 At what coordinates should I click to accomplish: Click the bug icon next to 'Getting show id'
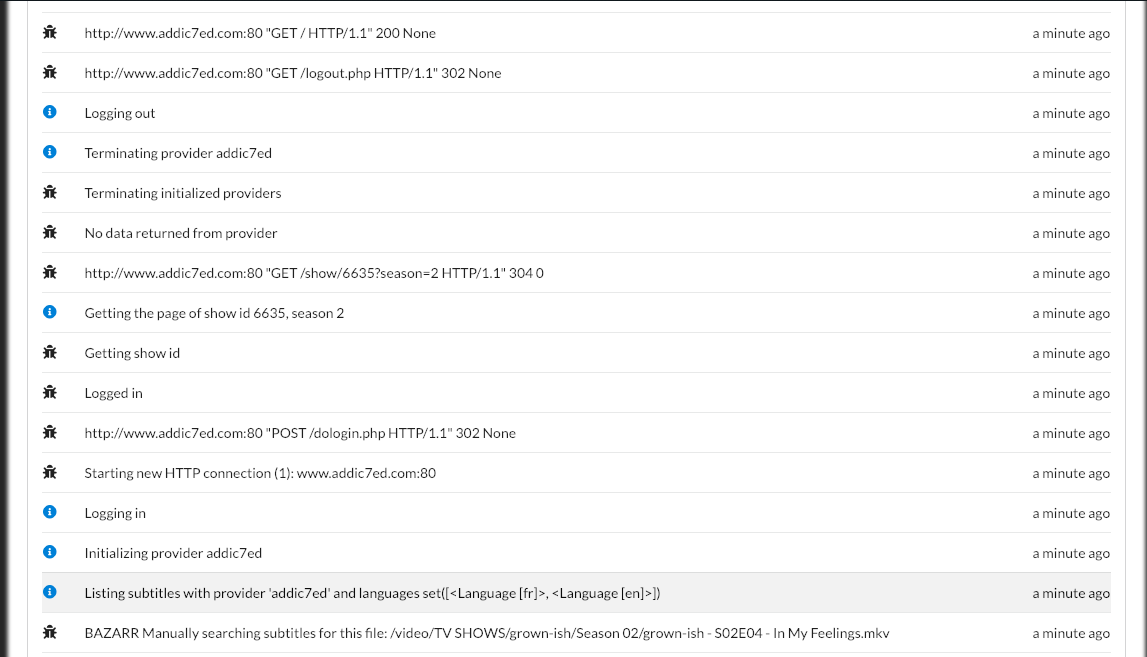click(x=49, y=352)
